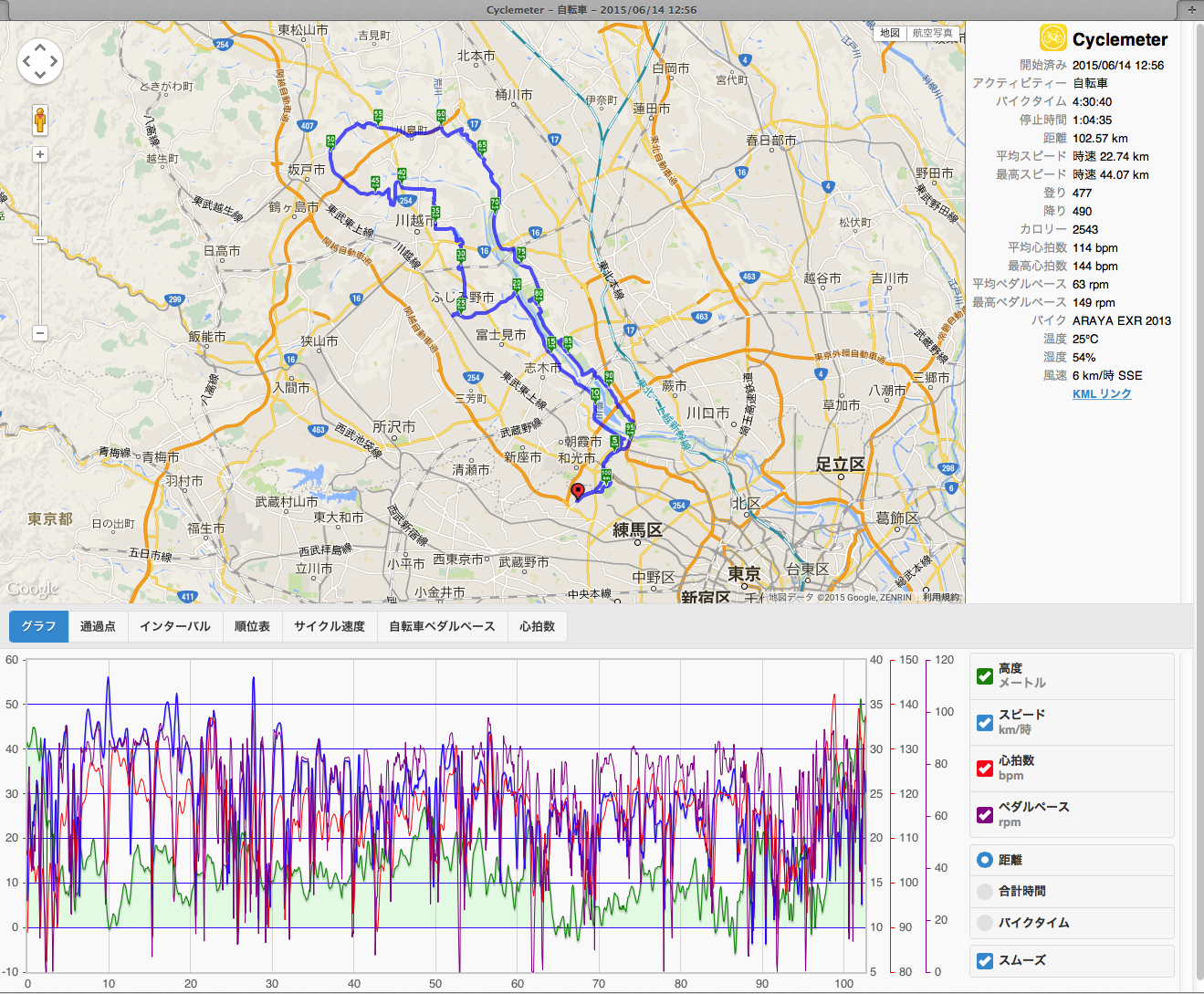Pan the map right with the arrow
Image resolution: width=1204 pixels, height=994 pixels.
[x=54, y=62]
